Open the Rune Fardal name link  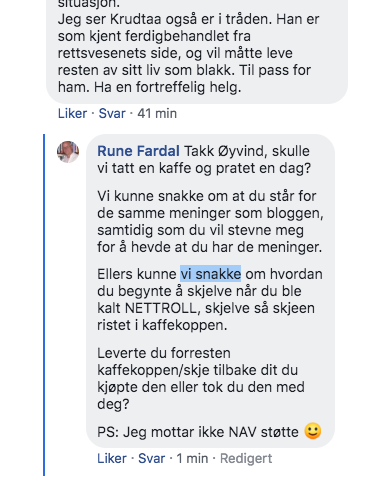click(x=138, y=151)
